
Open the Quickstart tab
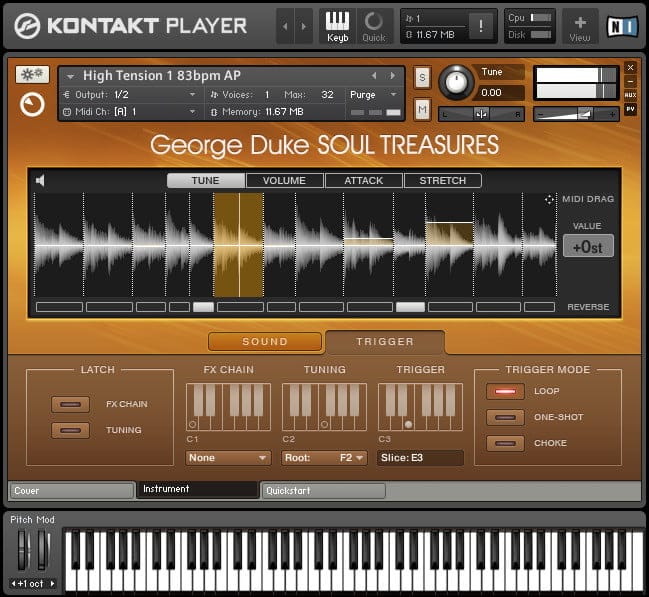point(323,491)
